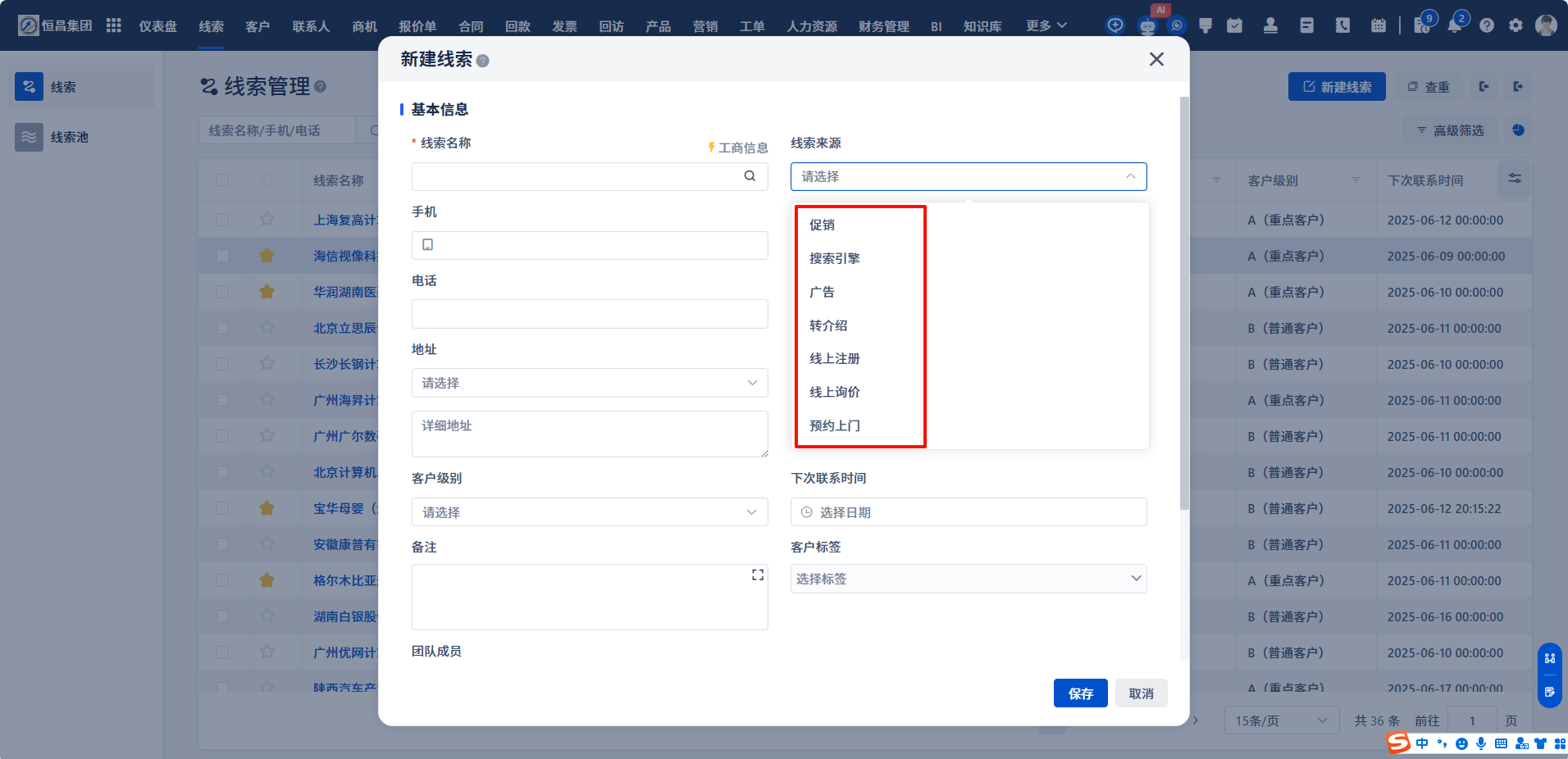Screen dimensions: 1568x759
Task: Click the 手机 input field
Action: (x=590, y=245)
